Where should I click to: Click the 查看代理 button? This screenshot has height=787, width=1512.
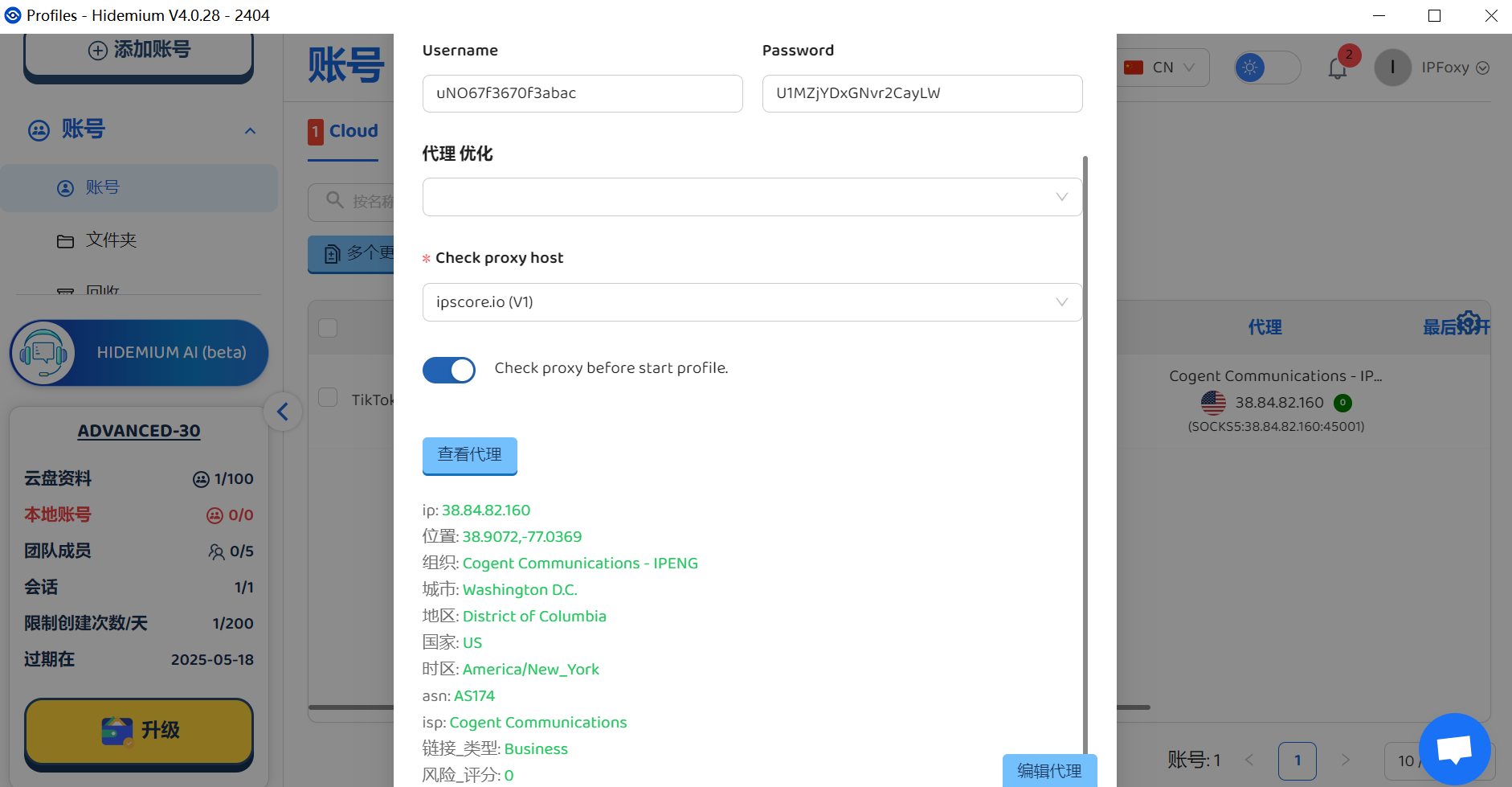[x=470, y=455]
